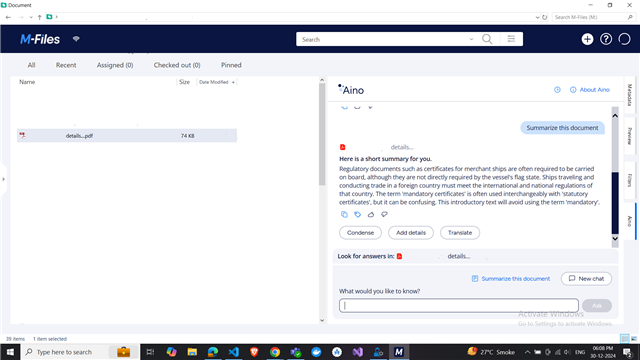The width and height of the screenshot is (640, 360).
Task: Open the Windows Start menu
Action: click(x=10, y=352)
